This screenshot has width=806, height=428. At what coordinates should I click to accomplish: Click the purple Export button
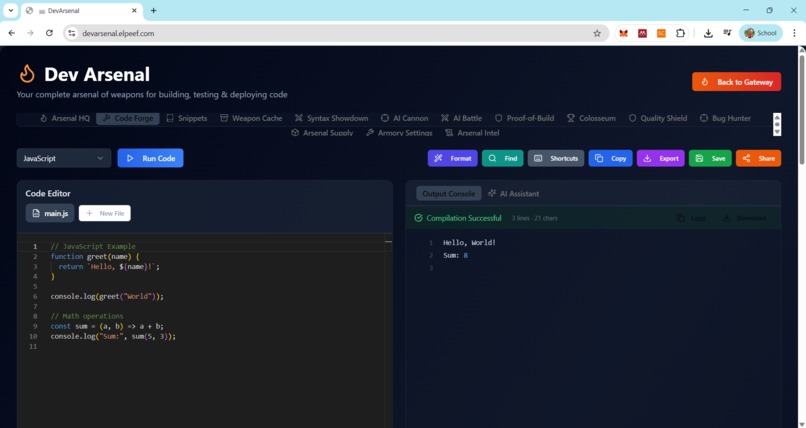(661, 158)
